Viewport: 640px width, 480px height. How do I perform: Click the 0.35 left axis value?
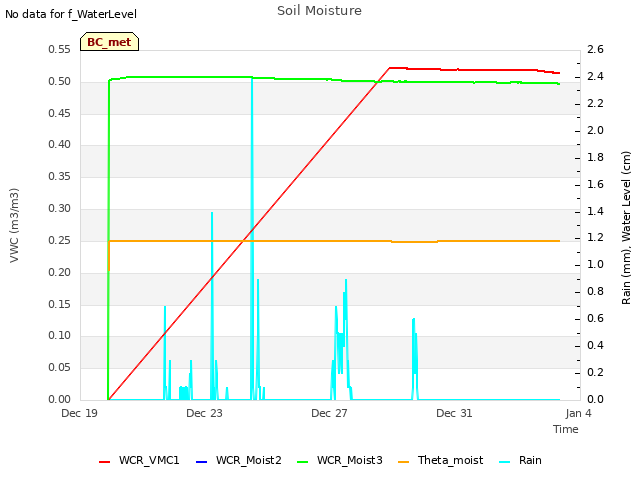pos(59,176)
